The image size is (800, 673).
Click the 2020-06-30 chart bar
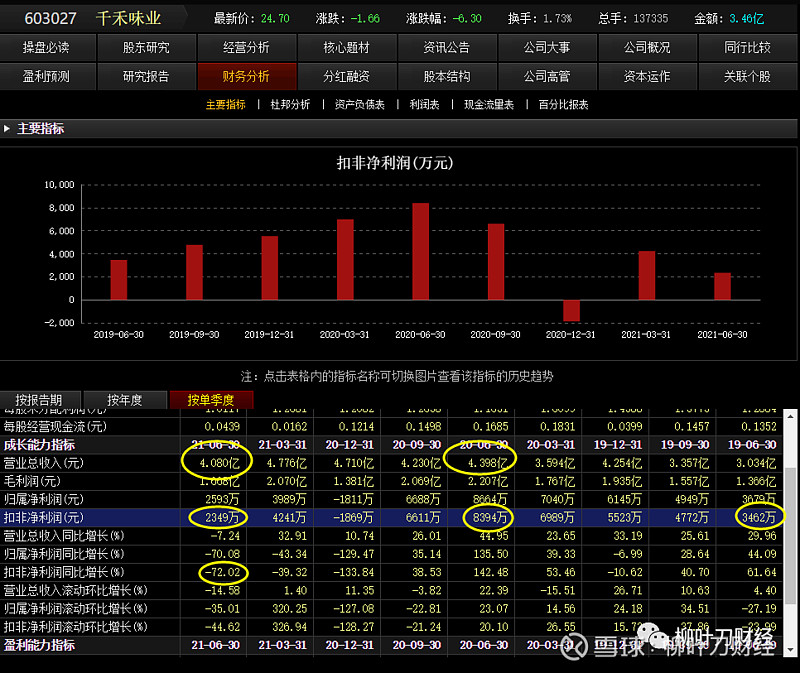pos(420,251)
